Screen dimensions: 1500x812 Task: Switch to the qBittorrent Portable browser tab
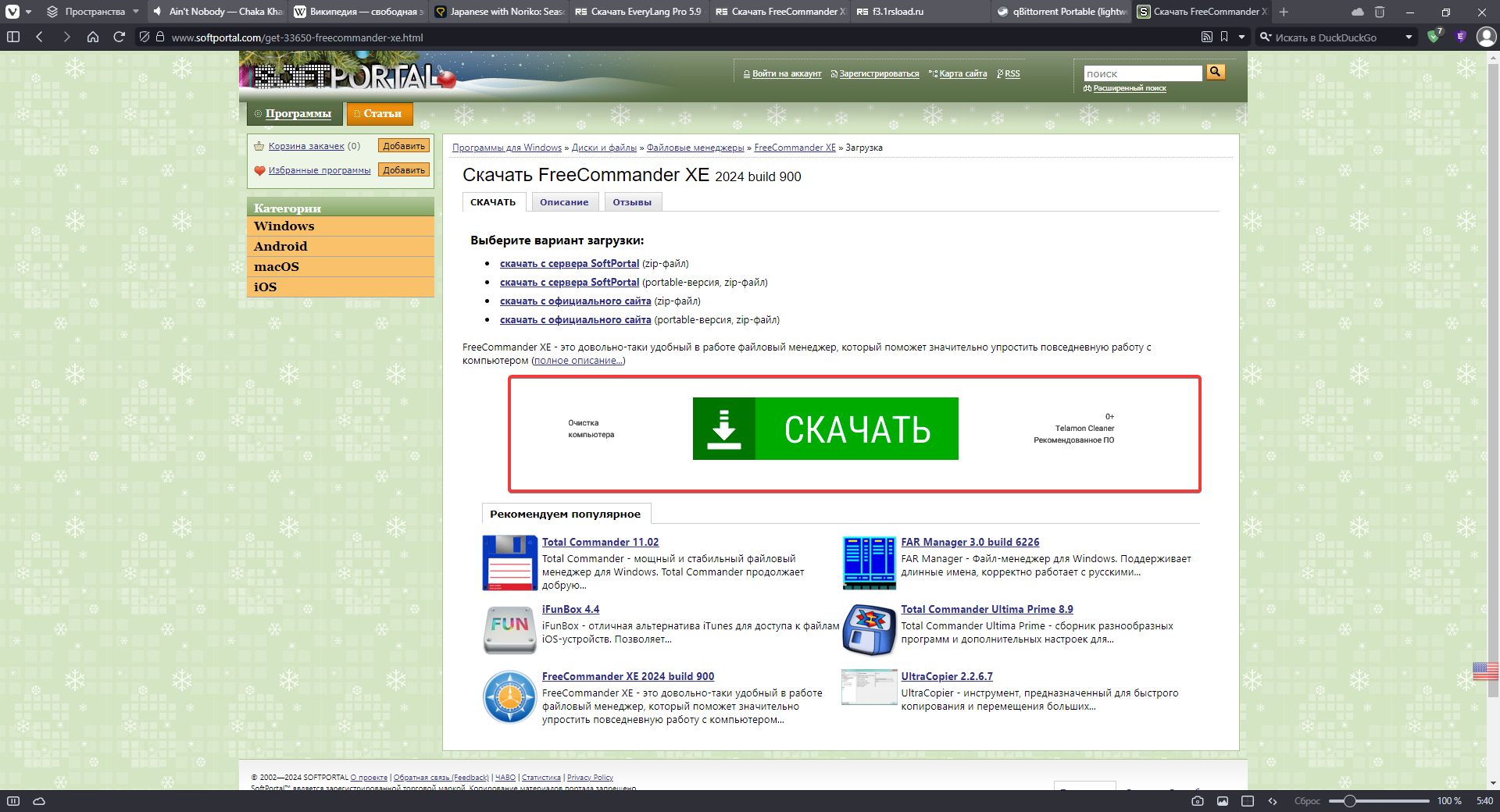pyautogui.click(x=1062, y=12)
